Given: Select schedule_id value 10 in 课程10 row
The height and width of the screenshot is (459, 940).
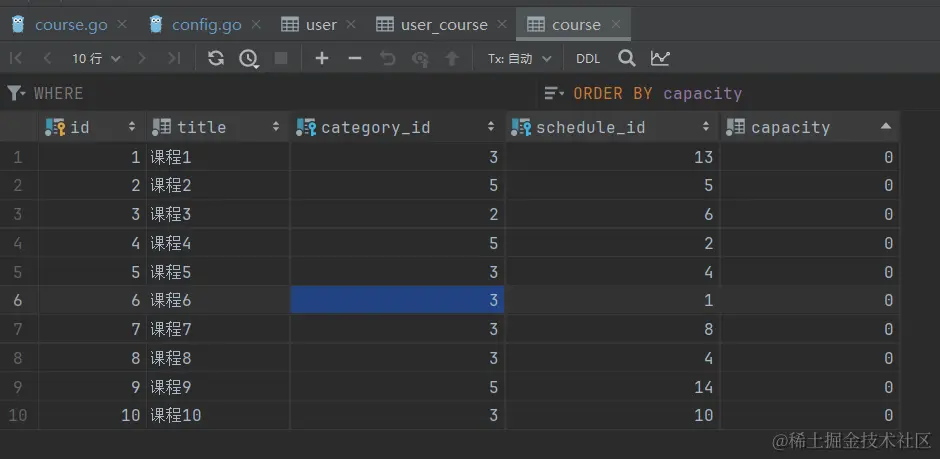Looking at the screenshot, I should pyautogui.click(x=613, y=415).
